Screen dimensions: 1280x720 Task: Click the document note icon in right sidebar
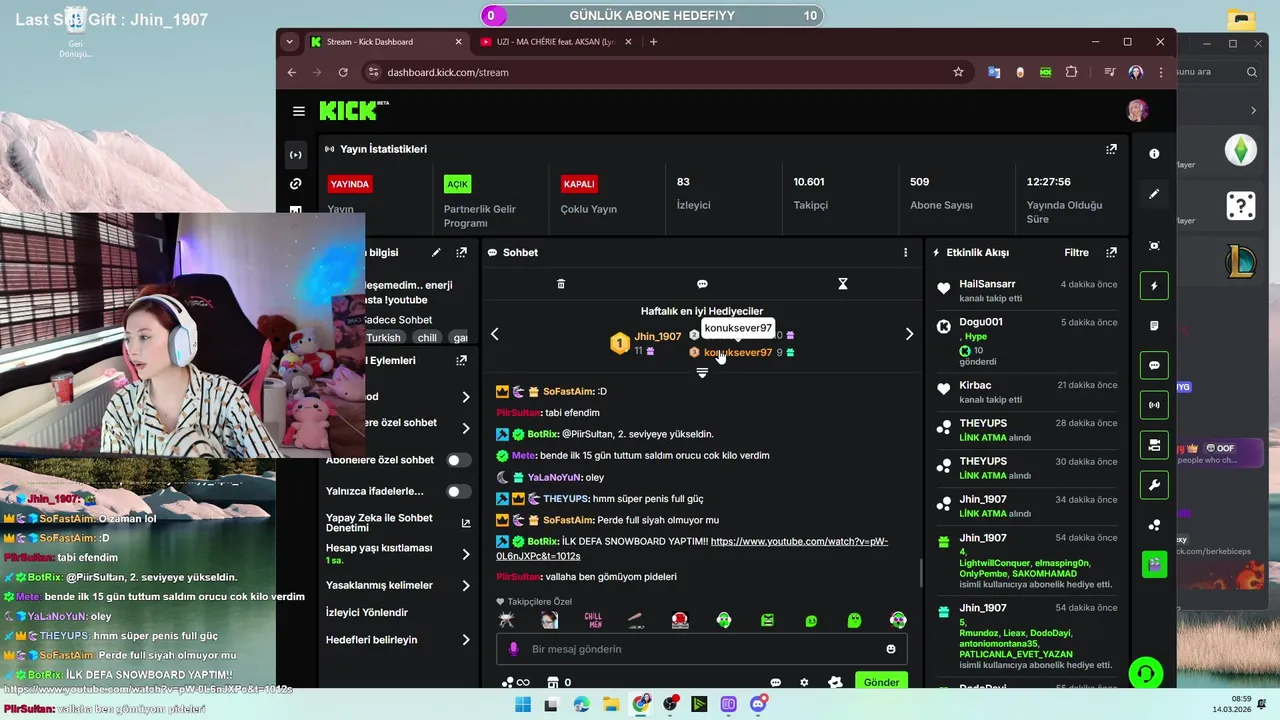pos(1154,326)
